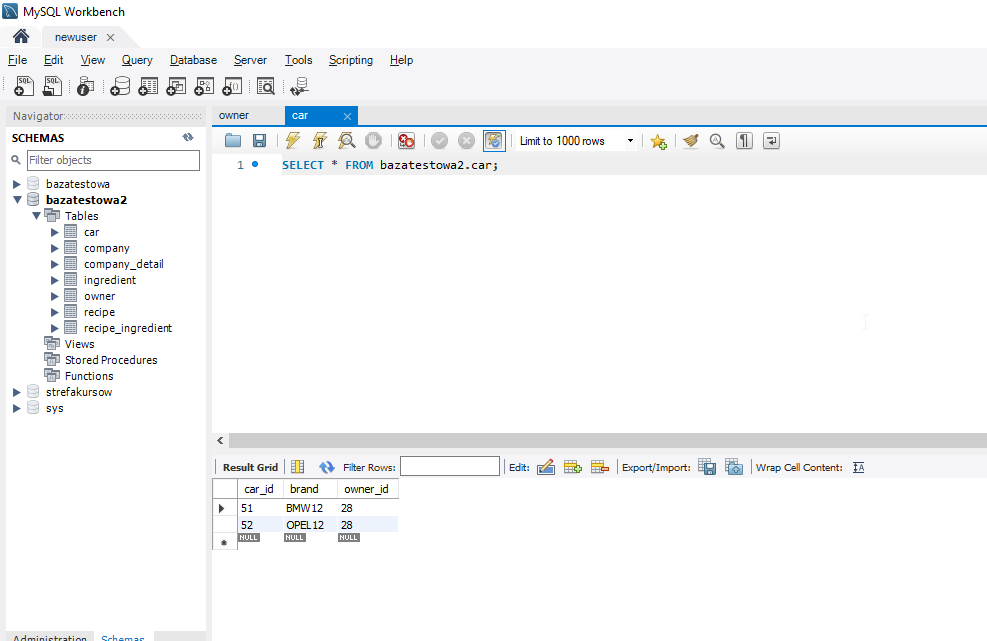Create a new view icon
The width and height of the screenshot is (987, 641).
point(176,86)
